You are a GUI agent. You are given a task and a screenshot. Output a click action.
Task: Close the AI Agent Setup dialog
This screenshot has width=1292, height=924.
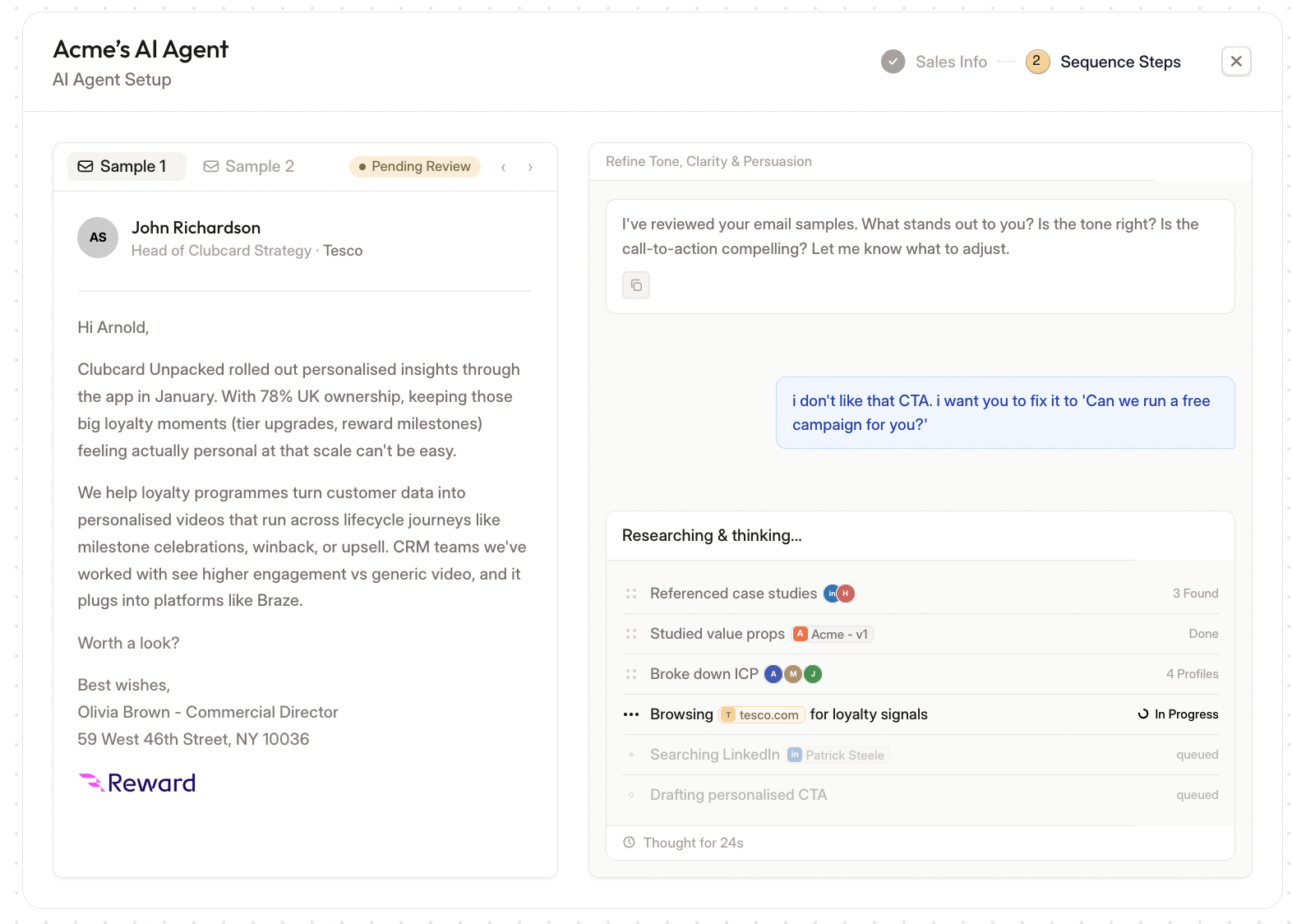[x=1236, y=62]
